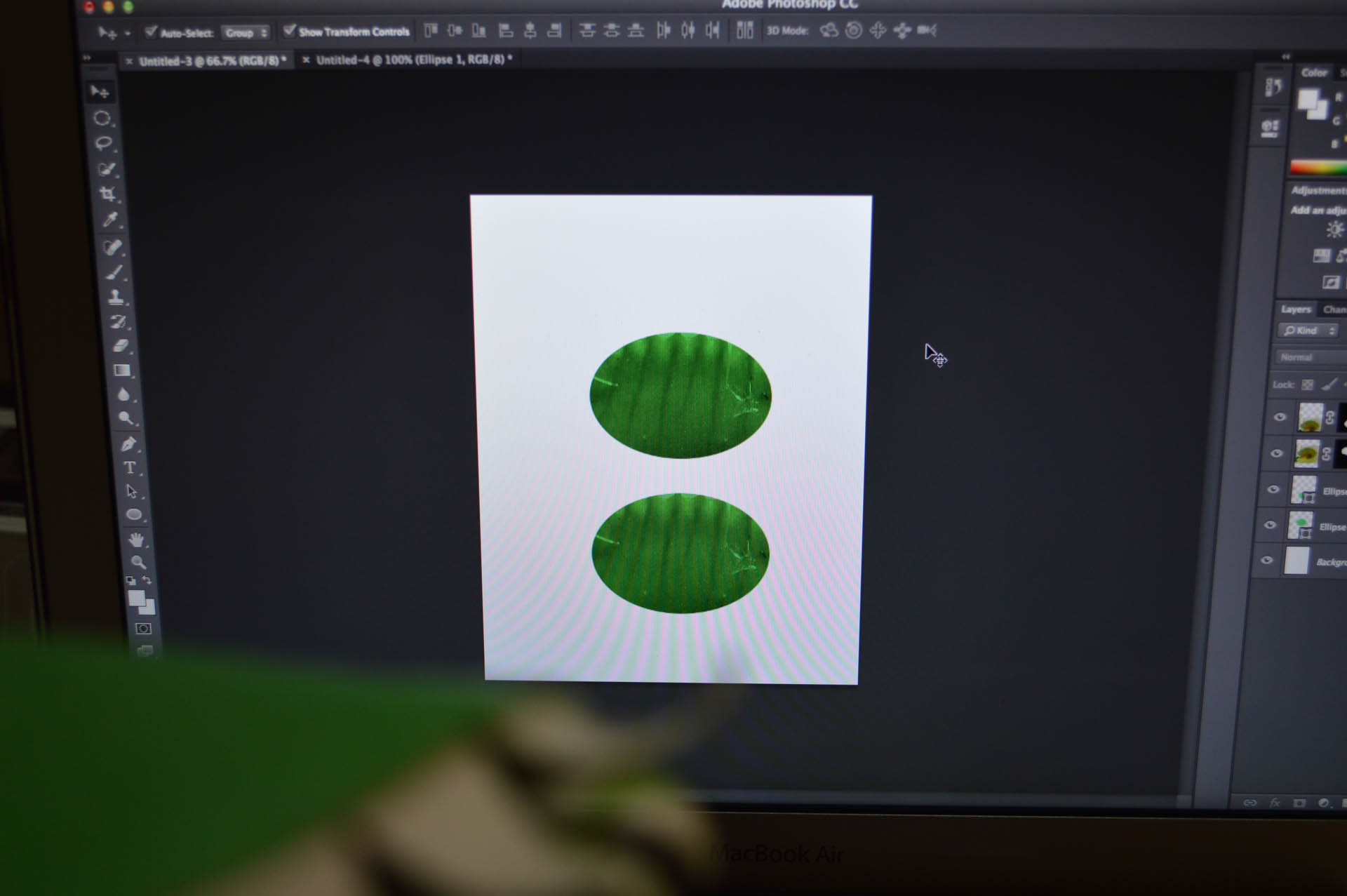Swap foreground and background colors

point(147,580)
